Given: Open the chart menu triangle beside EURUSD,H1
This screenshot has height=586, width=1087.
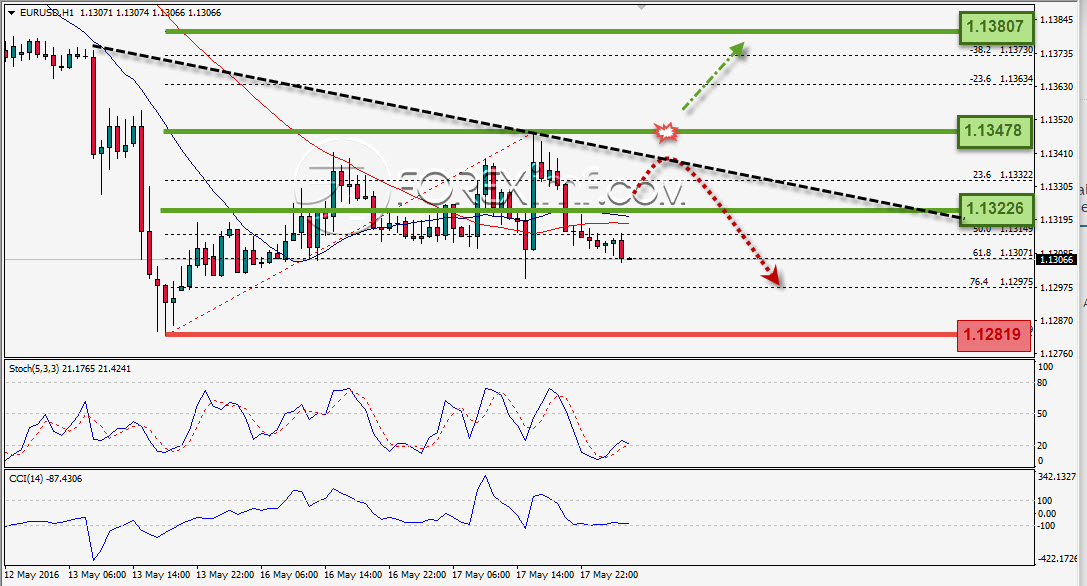Looking at the screenshot, I should (11, 13).
